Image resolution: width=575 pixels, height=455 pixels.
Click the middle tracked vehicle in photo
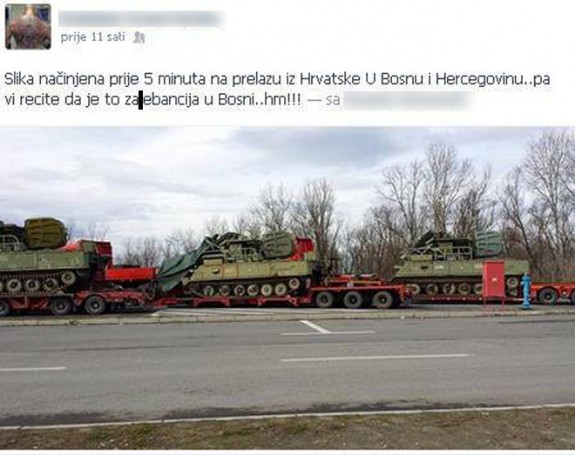tap(253, 264)
